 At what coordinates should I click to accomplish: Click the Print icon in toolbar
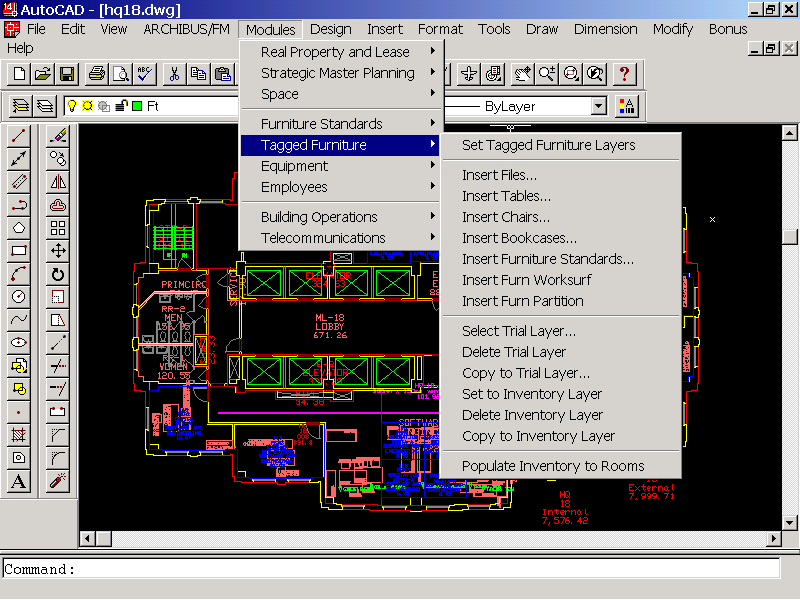point(96,74)
